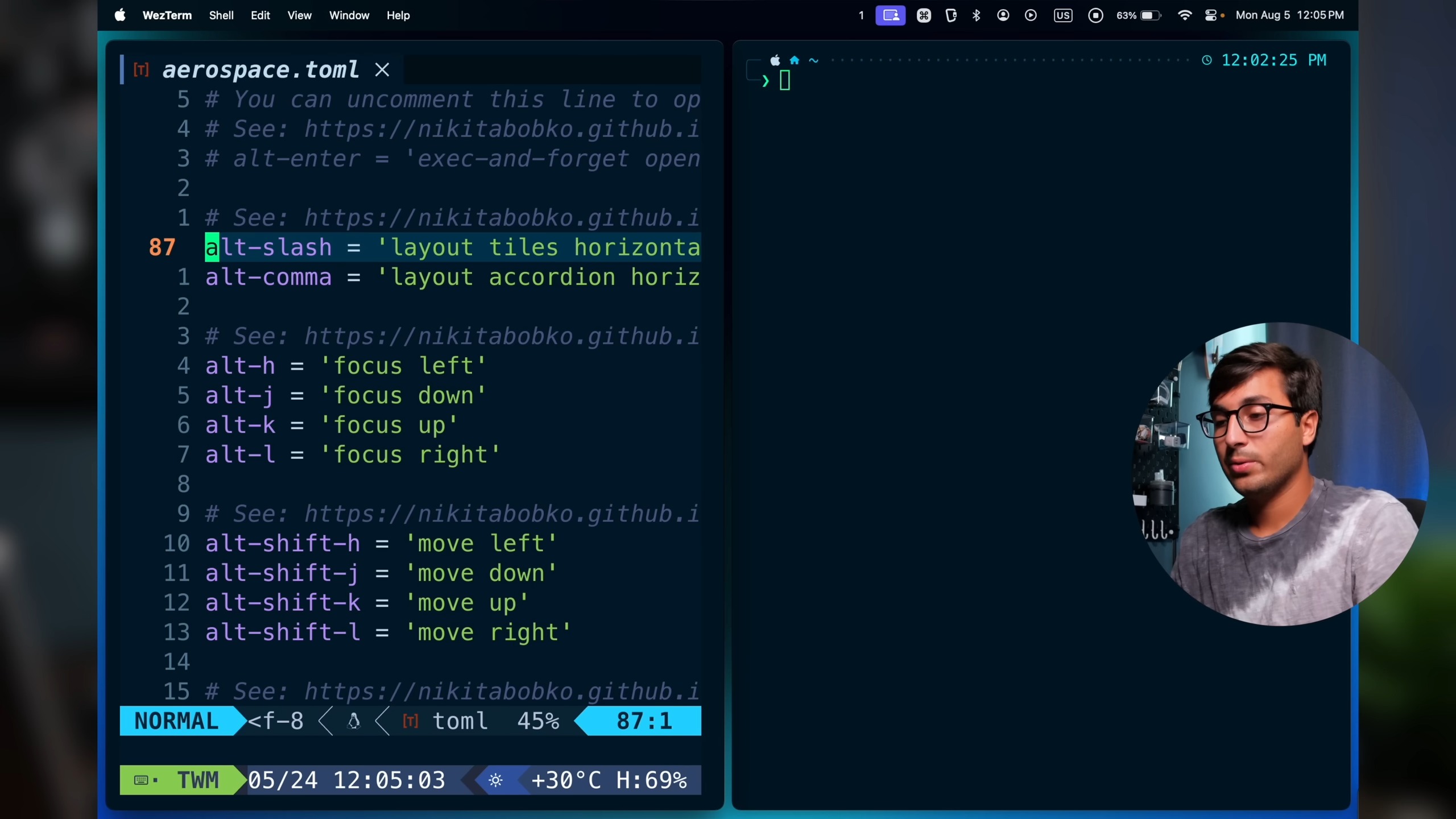The height and width of the screenshot is (819, 1456).
Task: Open Control Center toggles icon
Action: (x=1211, y=15)
